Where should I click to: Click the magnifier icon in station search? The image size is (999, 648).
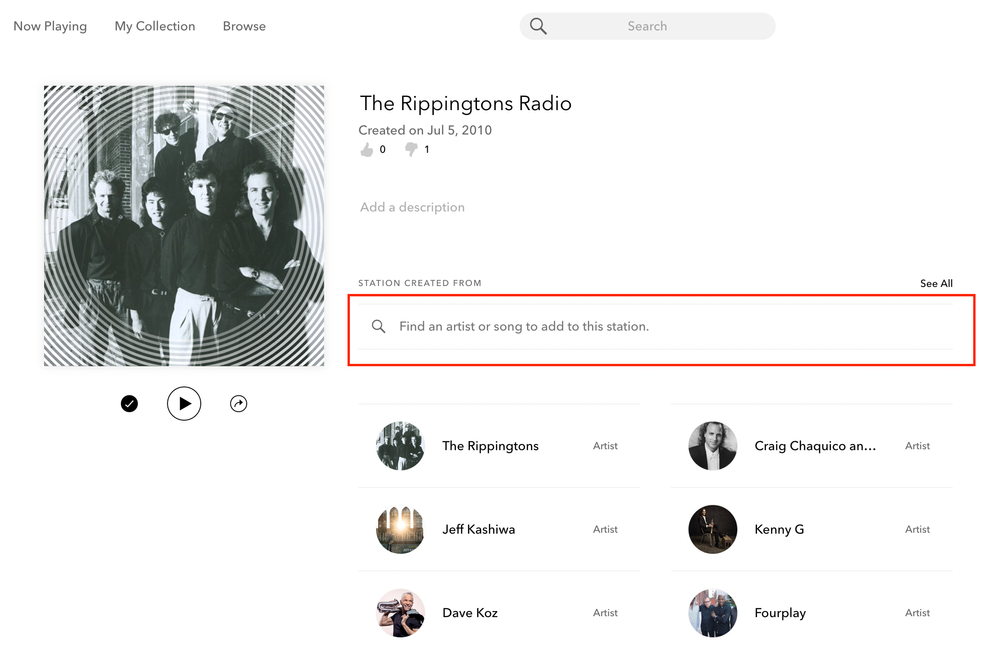tap(379, 327)
